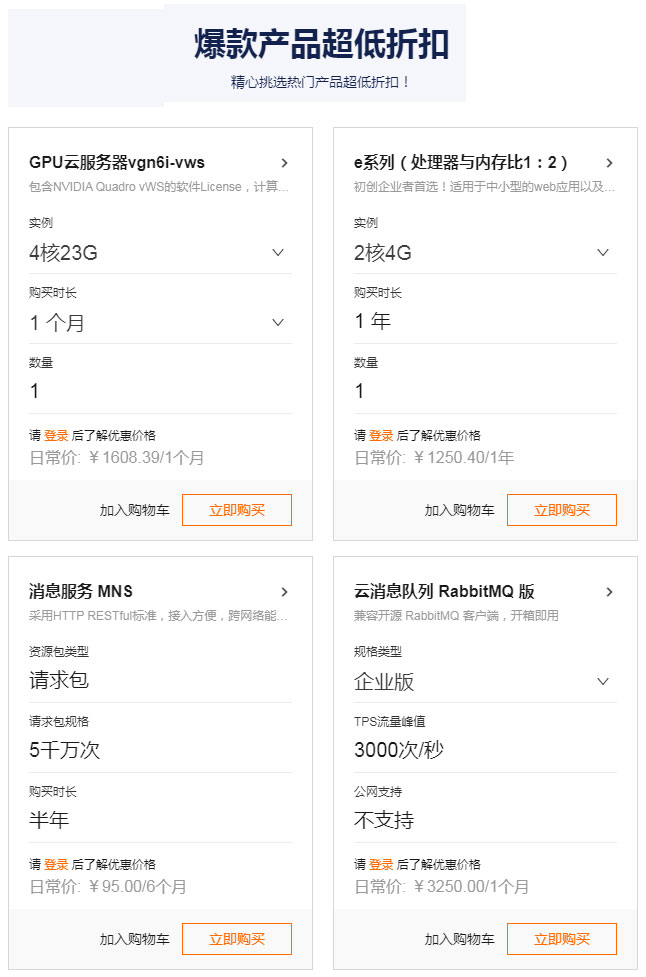The width and height of the screenshot is (646, 977).
Task: Open GPU云服务器vgn6i-vws arrow icon
Action: pos(285,163)
